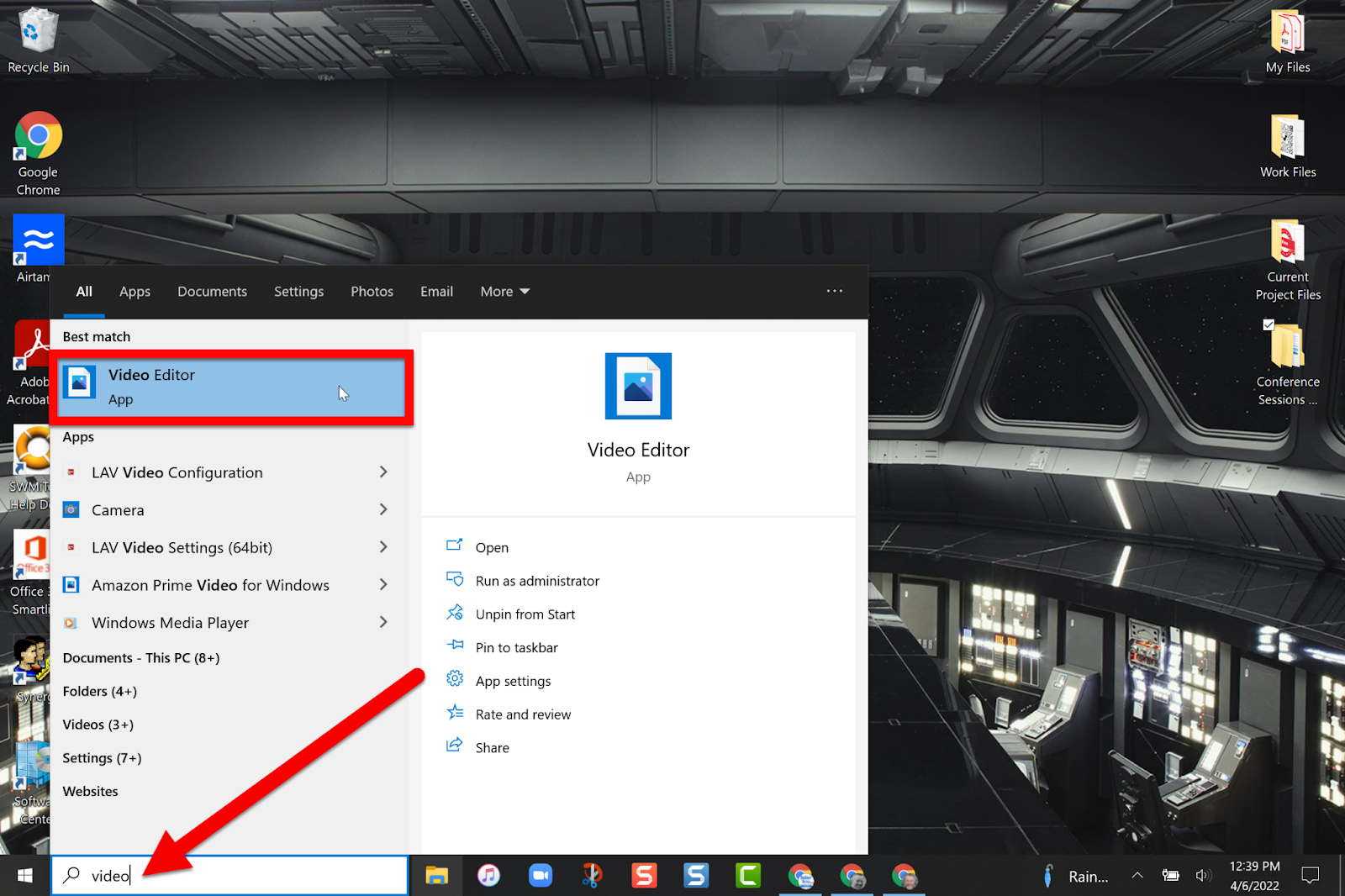Expand LAV Video Configuration result chevron

point(383,472)
